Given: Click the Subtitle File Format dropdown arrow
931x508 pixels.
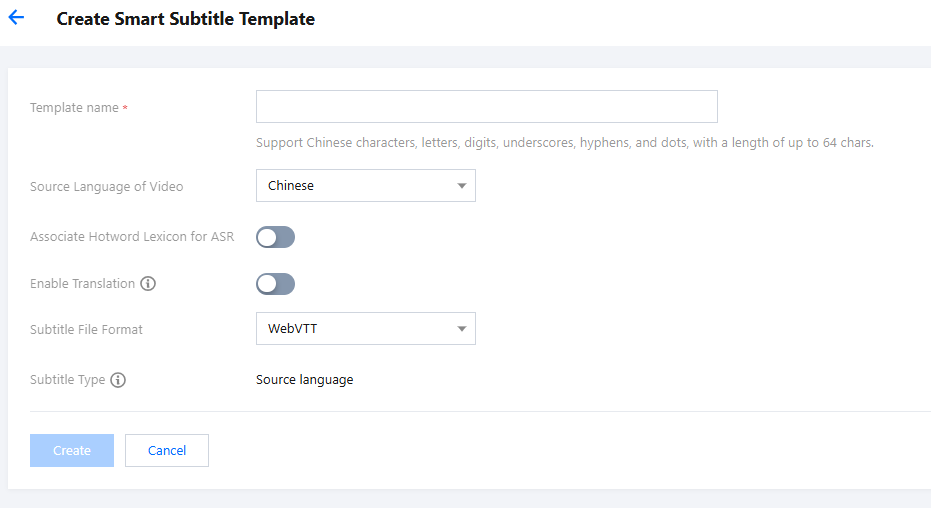Looking at the screenshot, I should tap(461, 329).
